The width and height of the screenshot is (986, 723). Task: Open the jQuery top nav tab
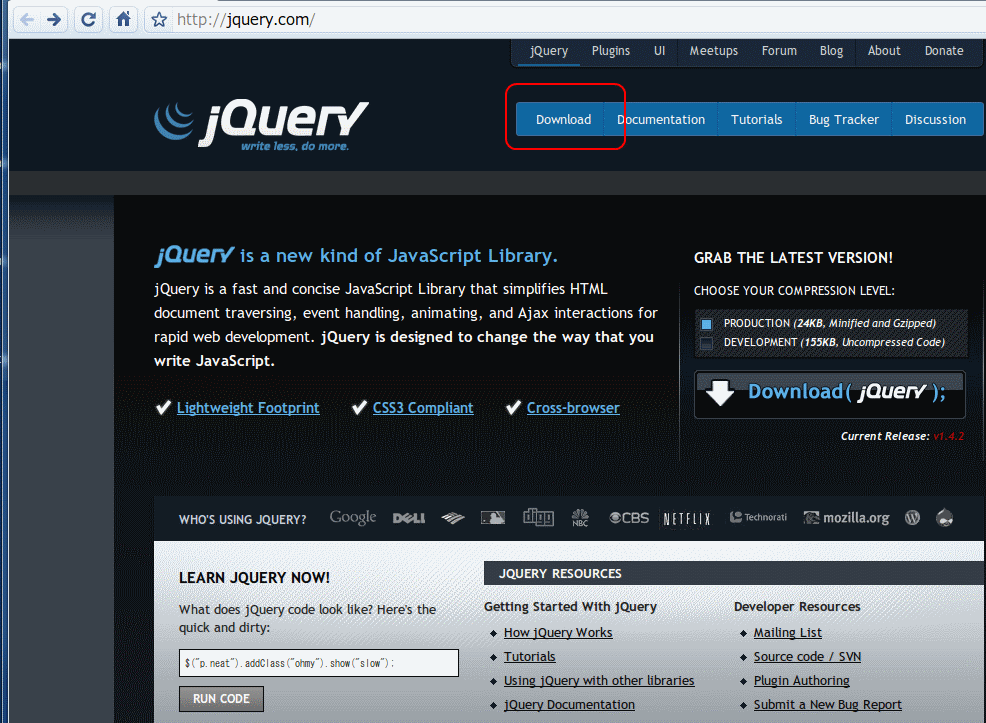(x=549, y=51)
